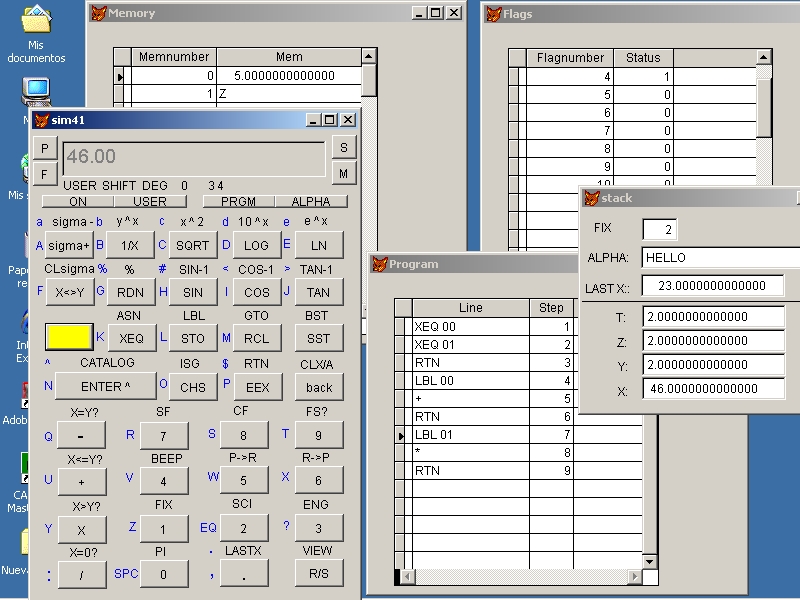Viewport: 800px width, 600px height.
Task: Click the CHS change-sign key
Action: tap(193, 387)
